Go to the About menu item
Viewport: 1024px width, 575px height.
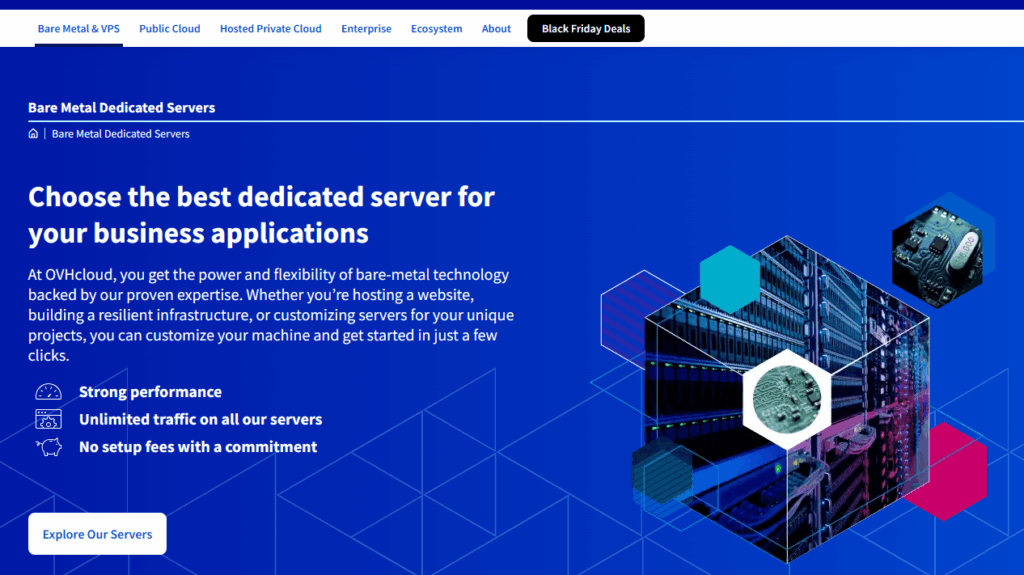tap(496, 29)
